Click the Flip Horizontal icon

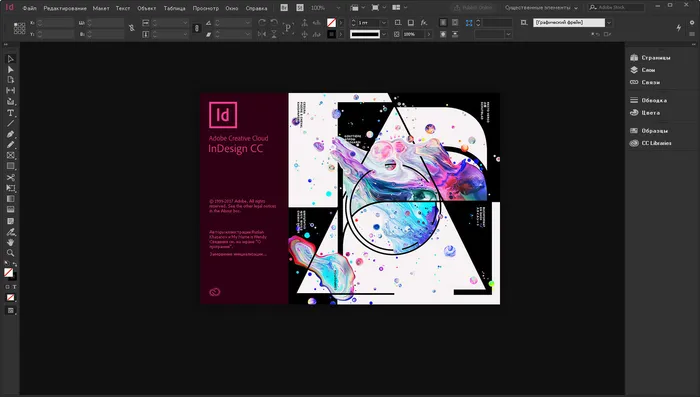coord(262,34)
